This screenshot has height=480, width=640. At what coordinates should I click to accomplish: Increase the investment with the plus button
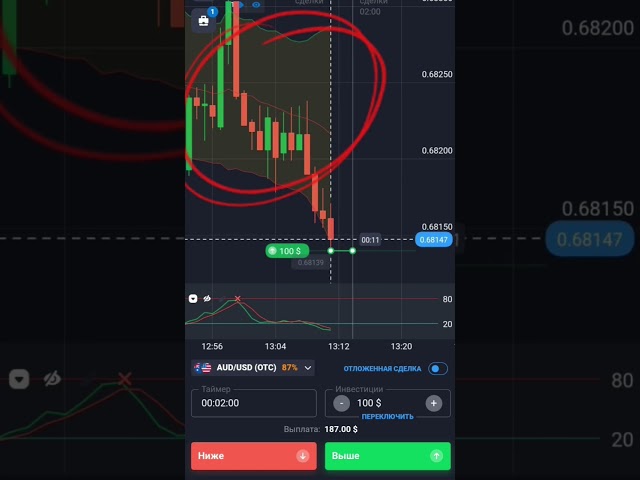coord(433,403)
